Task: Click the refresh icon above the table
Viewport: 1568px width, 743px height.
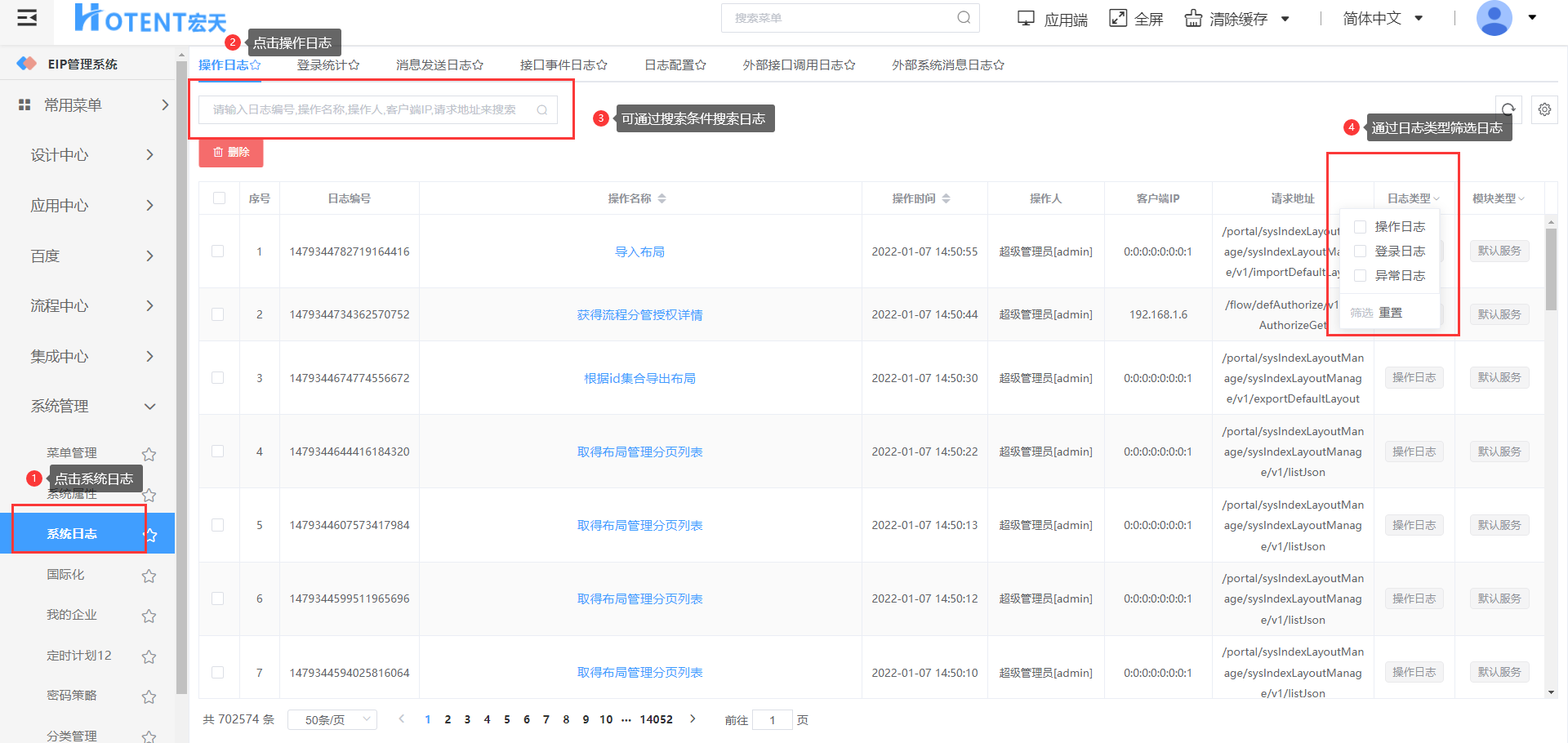Action: [x=1508, y=109]
